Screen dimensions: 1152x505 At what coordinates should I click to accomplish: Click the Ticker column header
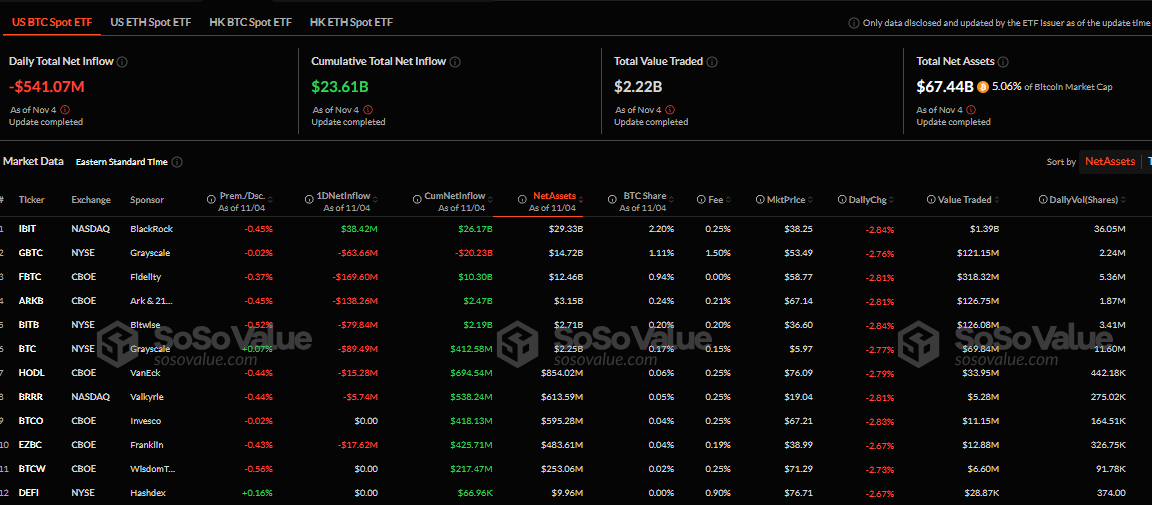coord(32,200)
